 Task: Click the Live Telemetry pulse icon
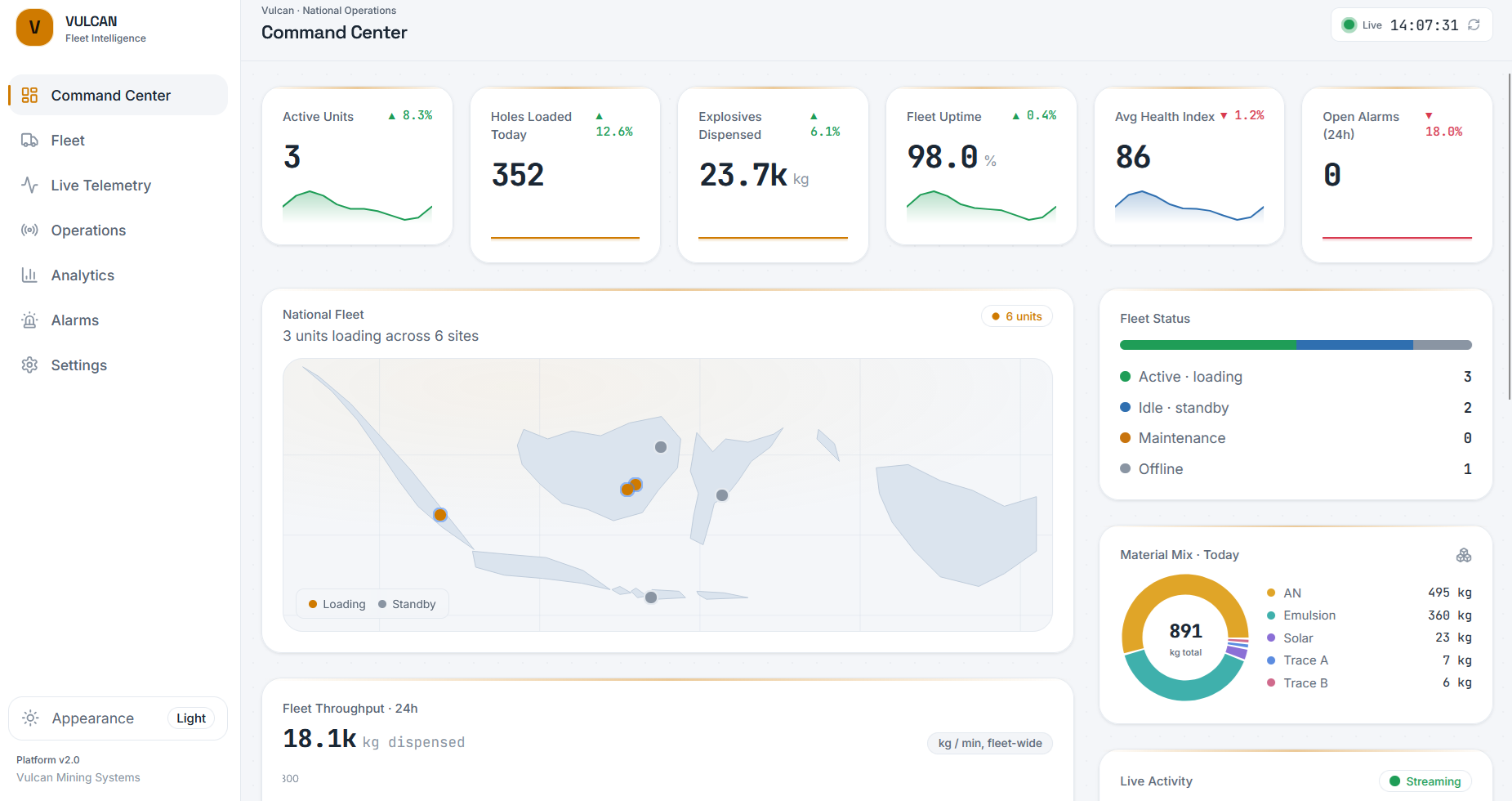[29, 185]
